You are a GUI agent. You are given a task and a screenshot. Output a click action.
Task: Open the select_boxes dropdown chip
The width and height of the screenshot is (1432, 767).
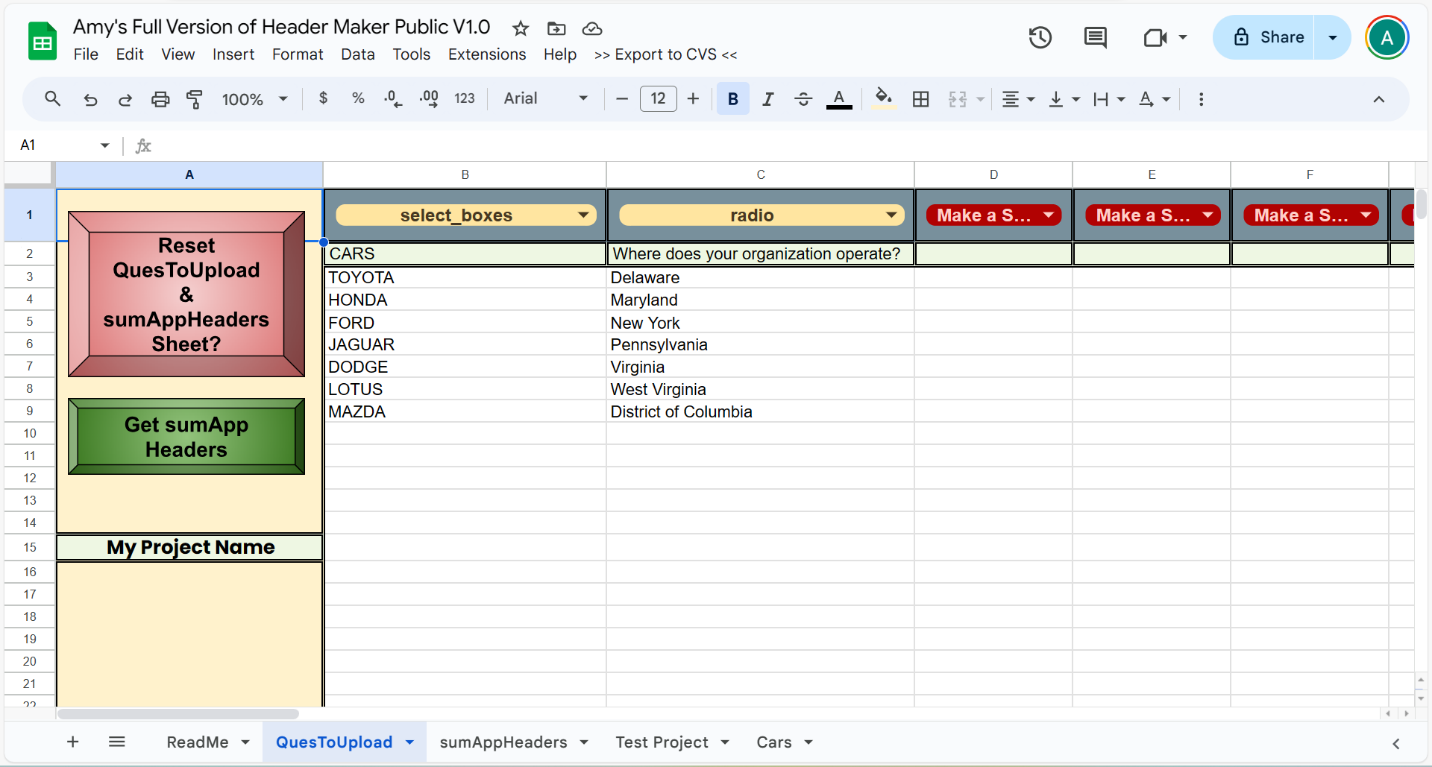466,215
